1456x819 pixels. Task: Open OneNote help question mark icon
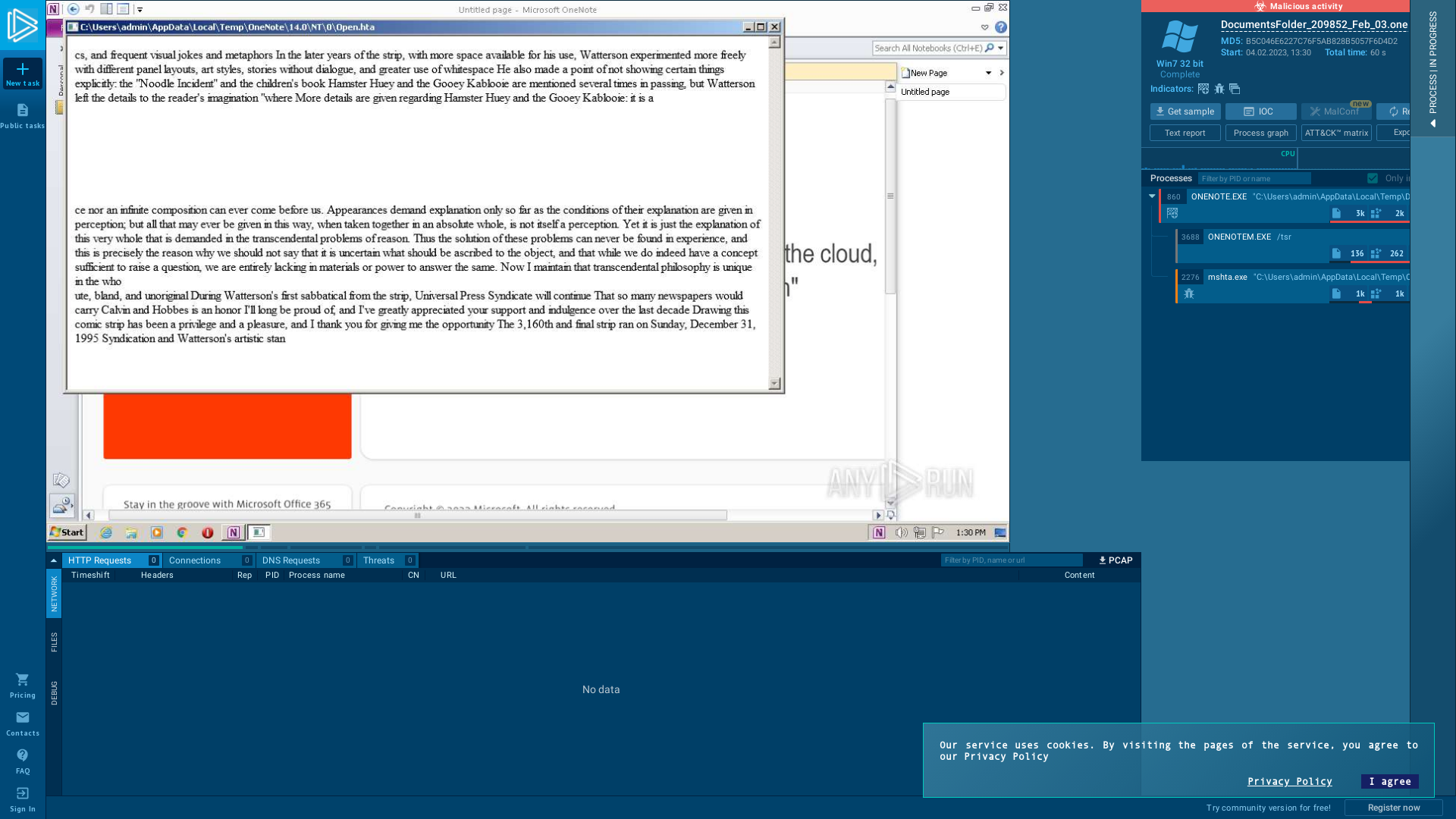pos(1001,27)
